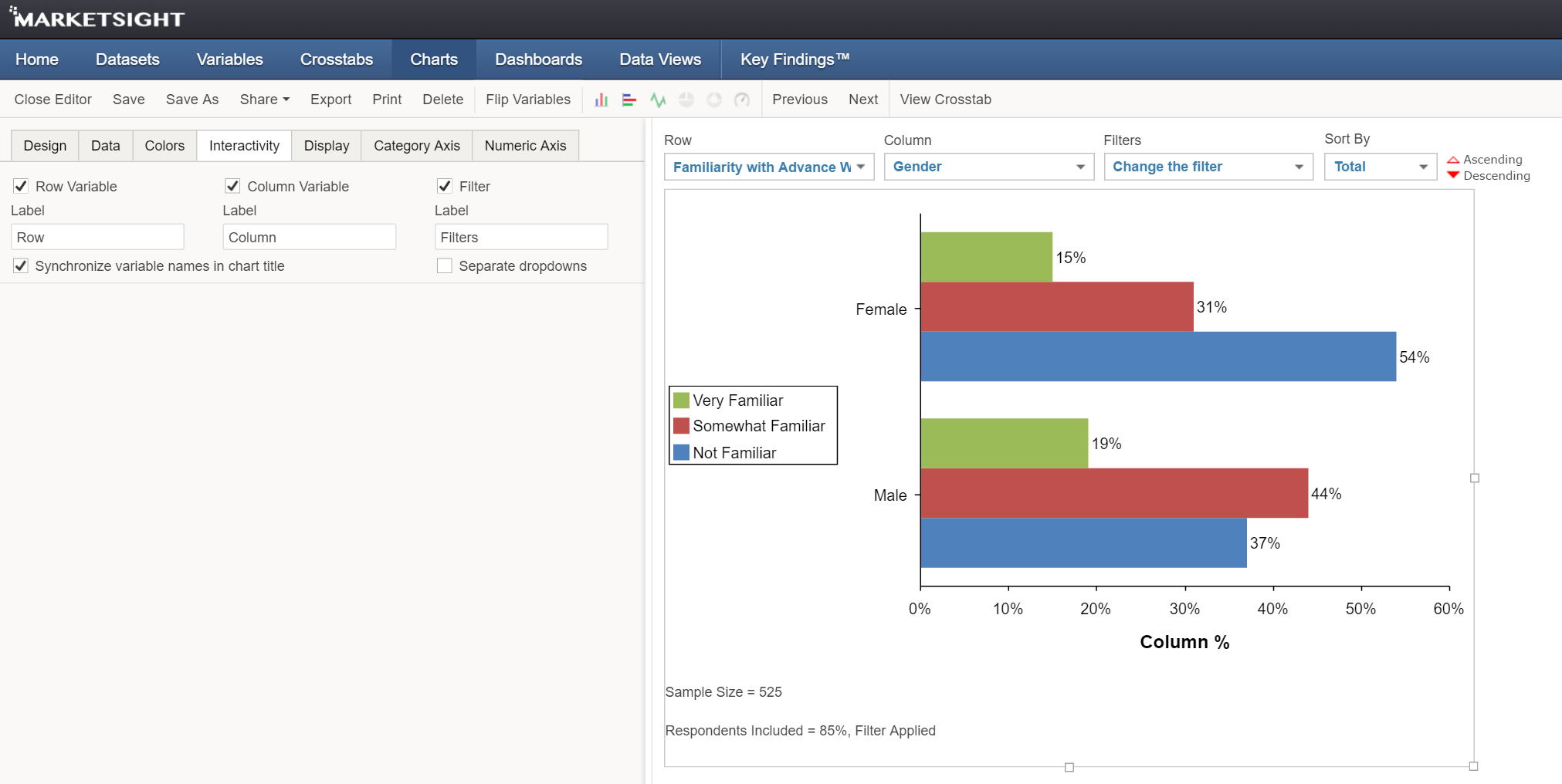Image resolution: width=1562 pixels, height=784 pixels.
Task: Choose the line chart type icon
Action: click(658, 100)
